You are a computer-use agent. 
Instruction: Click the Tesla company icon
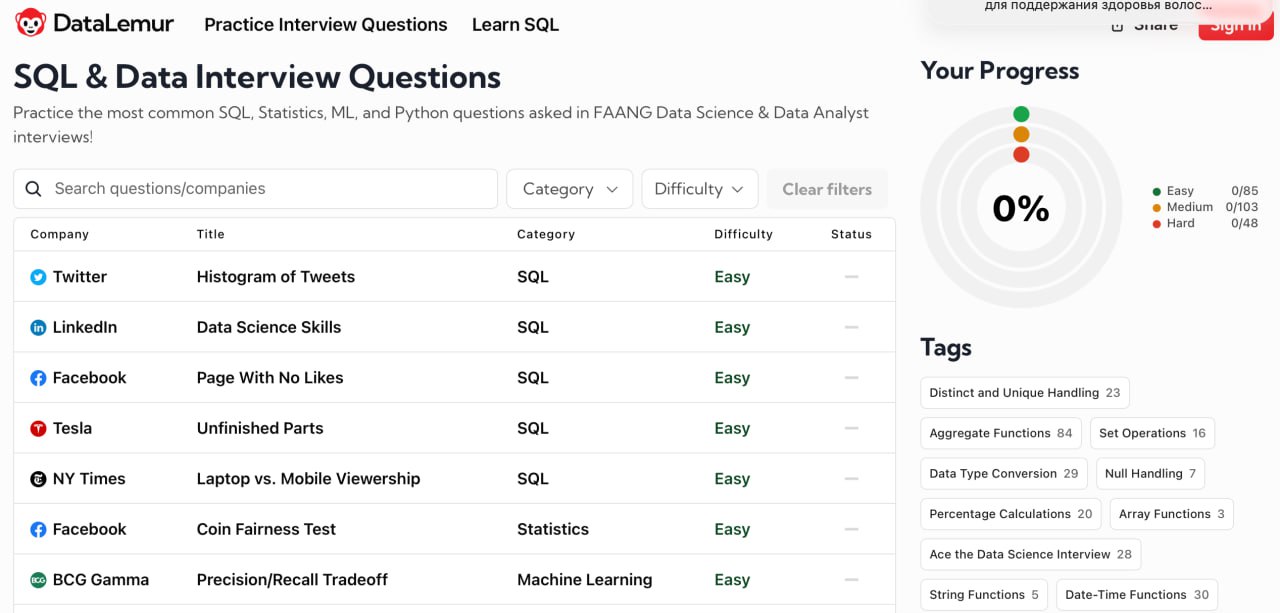(x=38, y=428)
